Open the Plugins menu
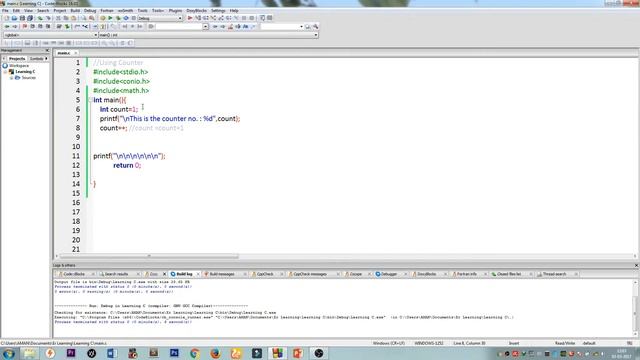This screenshot has height=360, width=640. point(175,11)
